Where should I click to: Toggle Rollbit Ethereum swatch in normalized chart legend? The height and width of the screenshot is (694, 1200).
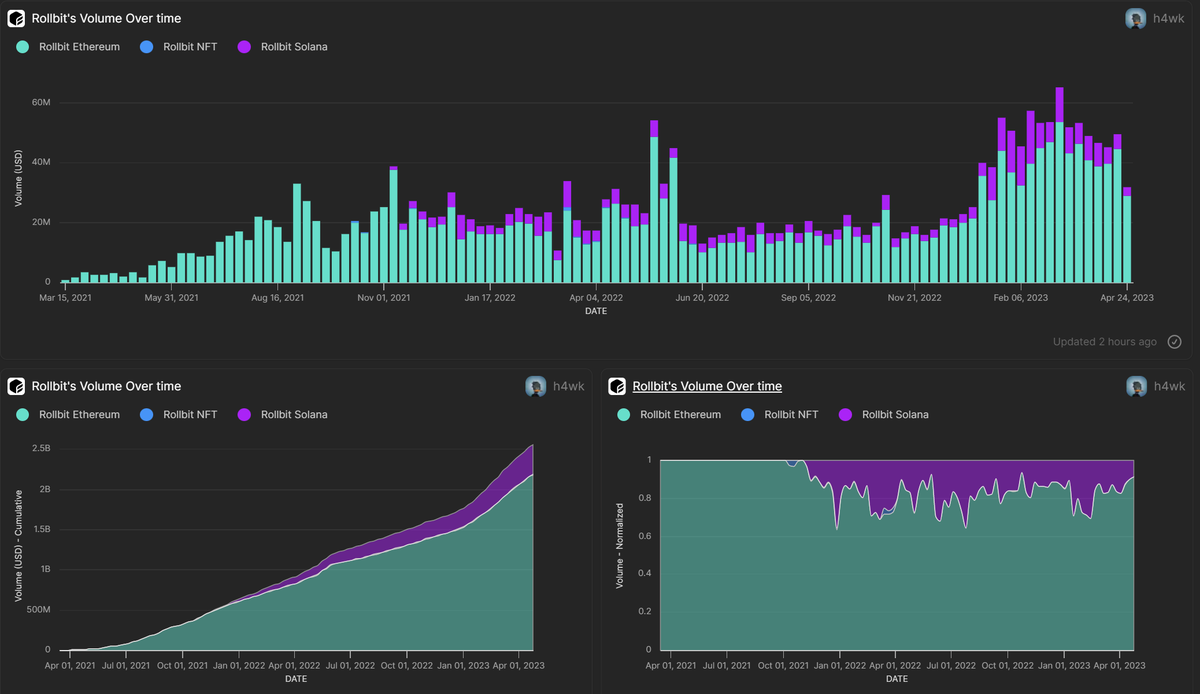pyautogui.click(x=623, y=414)
